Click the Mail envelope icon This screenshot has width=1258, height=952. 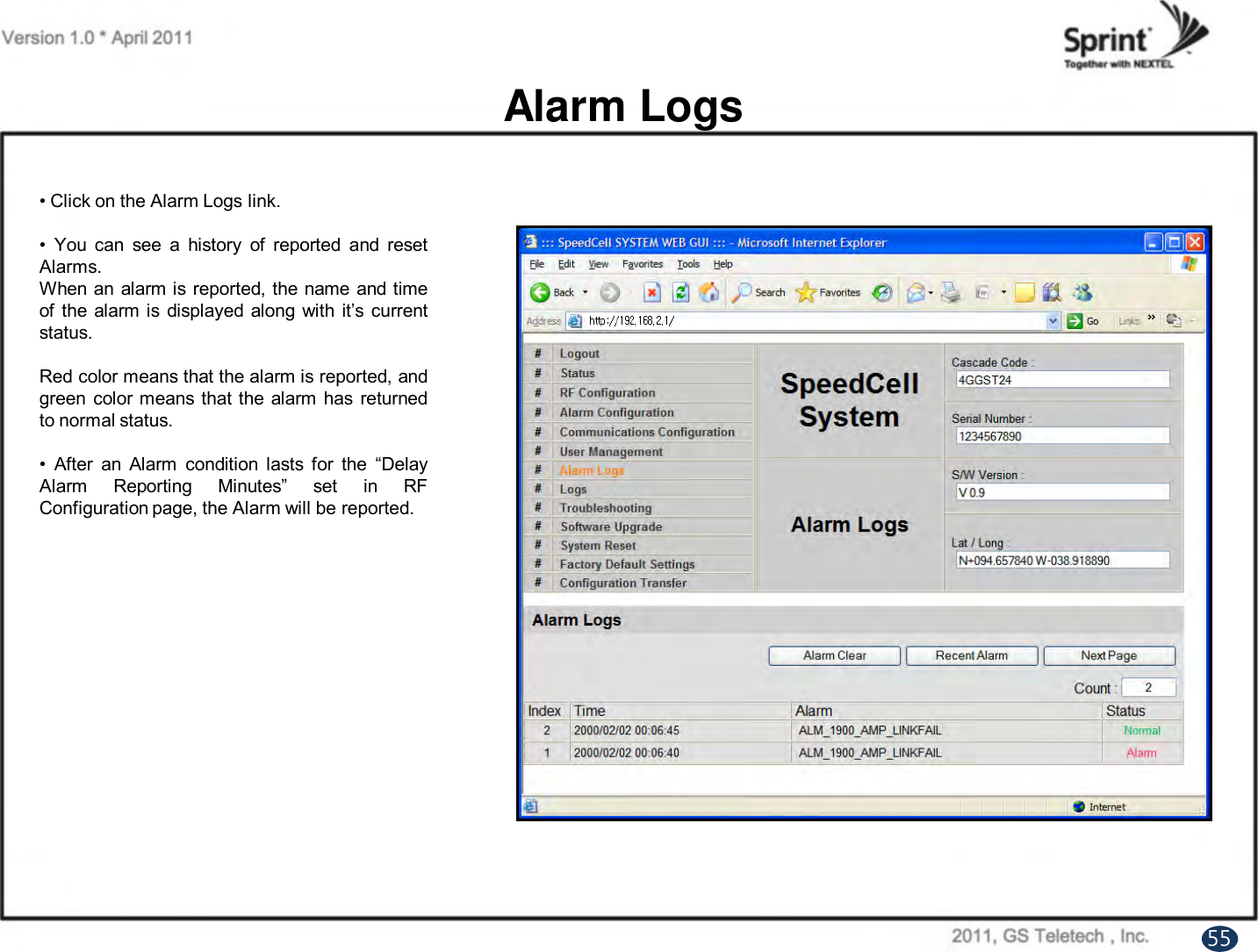(x=916, y=292)
